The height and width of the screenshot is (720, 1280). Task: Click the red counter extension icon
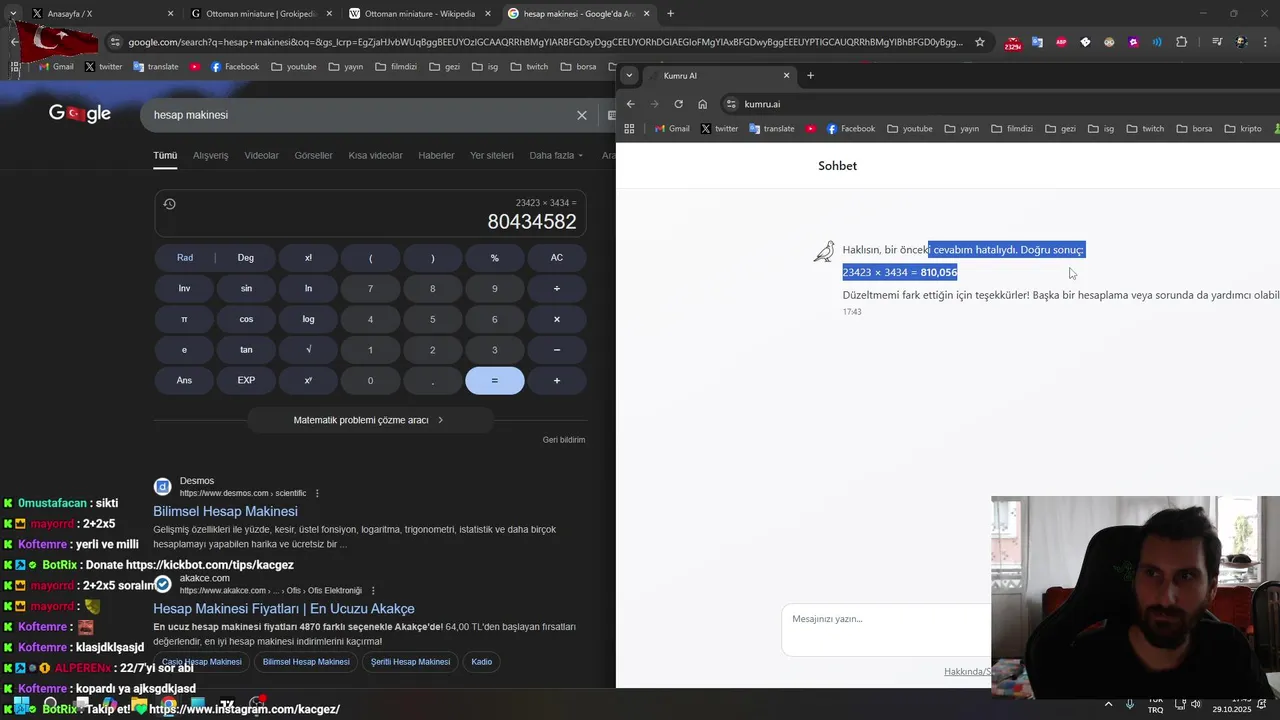(1013, 43)
